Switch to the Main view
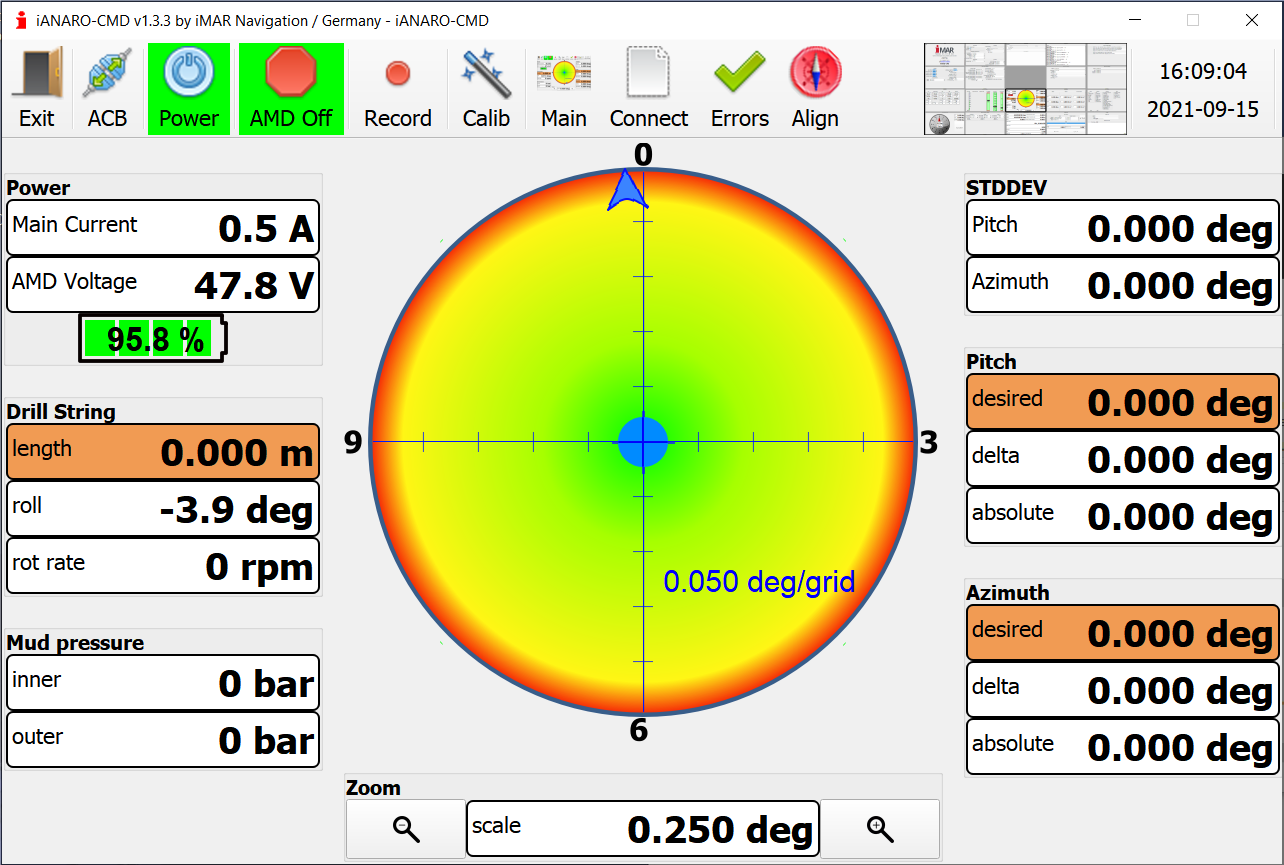This screenshot has width=1284, height=865. click(564, 89)
